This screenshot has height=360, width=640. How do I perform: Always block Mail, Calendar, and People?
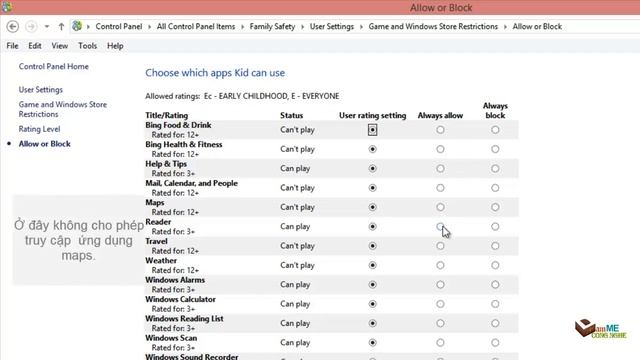click(x=495, y=188)
